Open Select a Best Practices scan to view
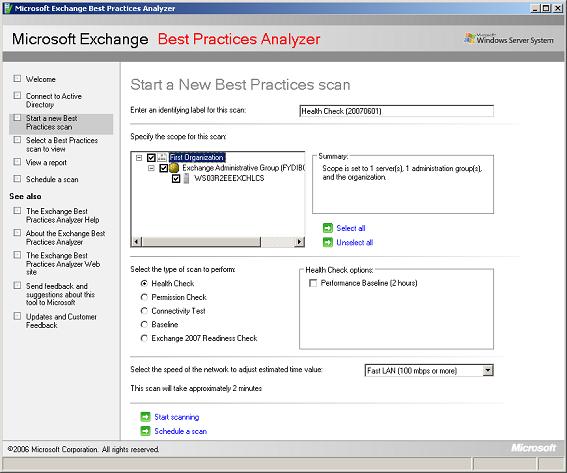This screenshot has width=567, height=473. coord(61,144)
